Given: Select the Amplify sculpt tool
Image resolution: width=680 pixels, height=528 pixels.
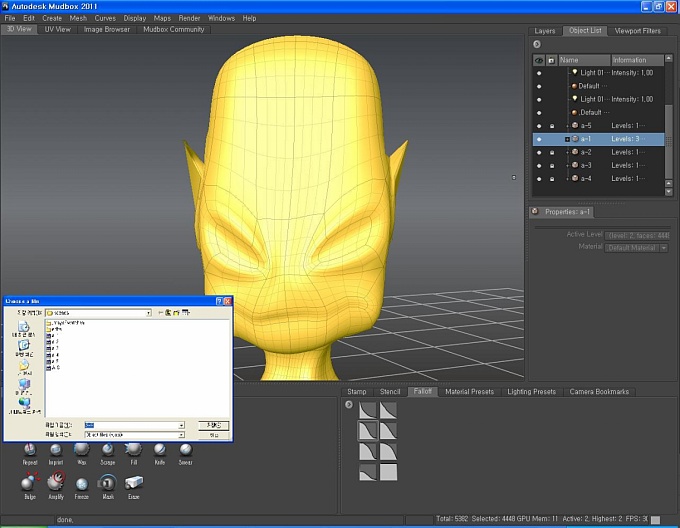Looking at the screenshot, I should pos(55,483).
